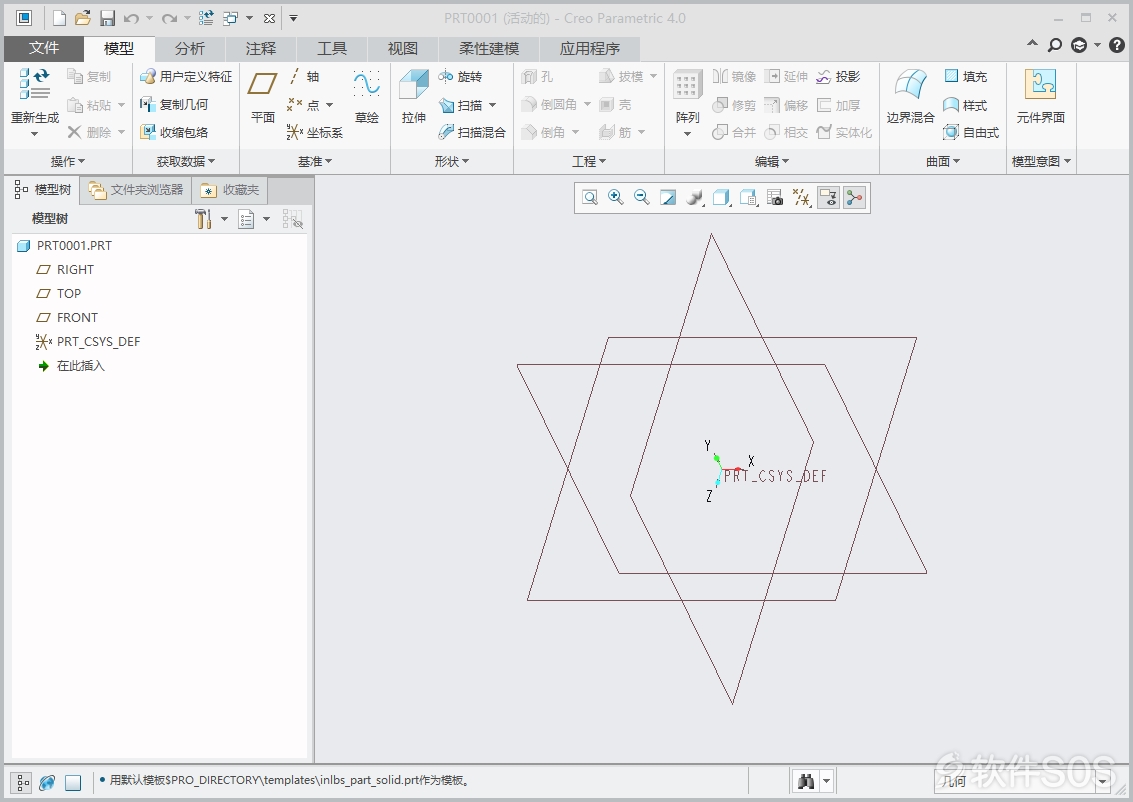Click Zoom Out magnifier icon
Viewport: 1133px width, 802px height.
pyautogui.click(x=642, y=197)
